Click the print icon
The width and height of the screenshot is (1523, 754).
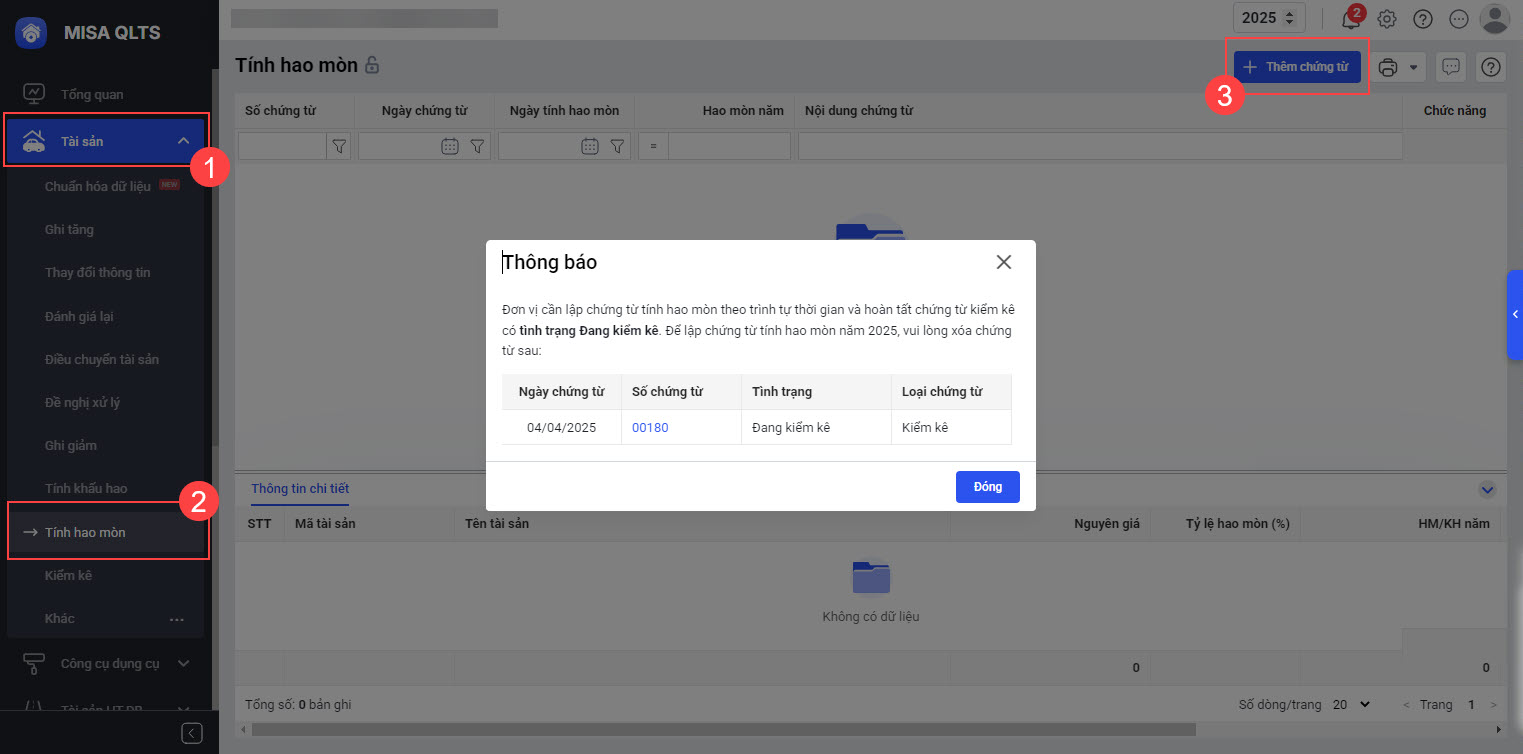(1388, 67)
